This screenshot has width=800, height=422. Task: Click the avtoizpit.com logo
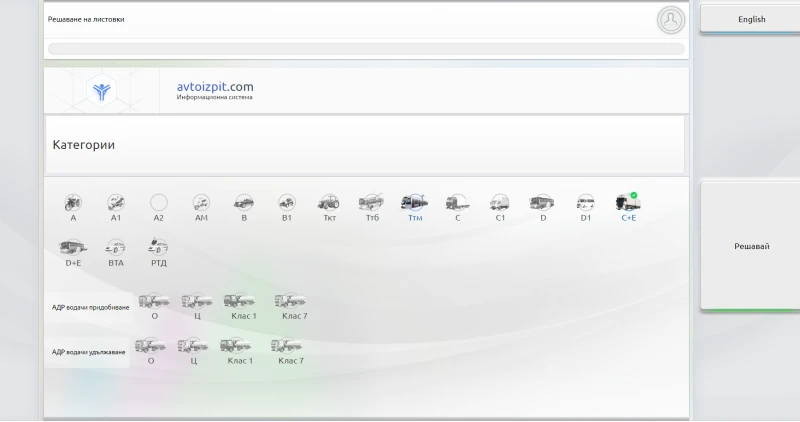coord(103,91)
